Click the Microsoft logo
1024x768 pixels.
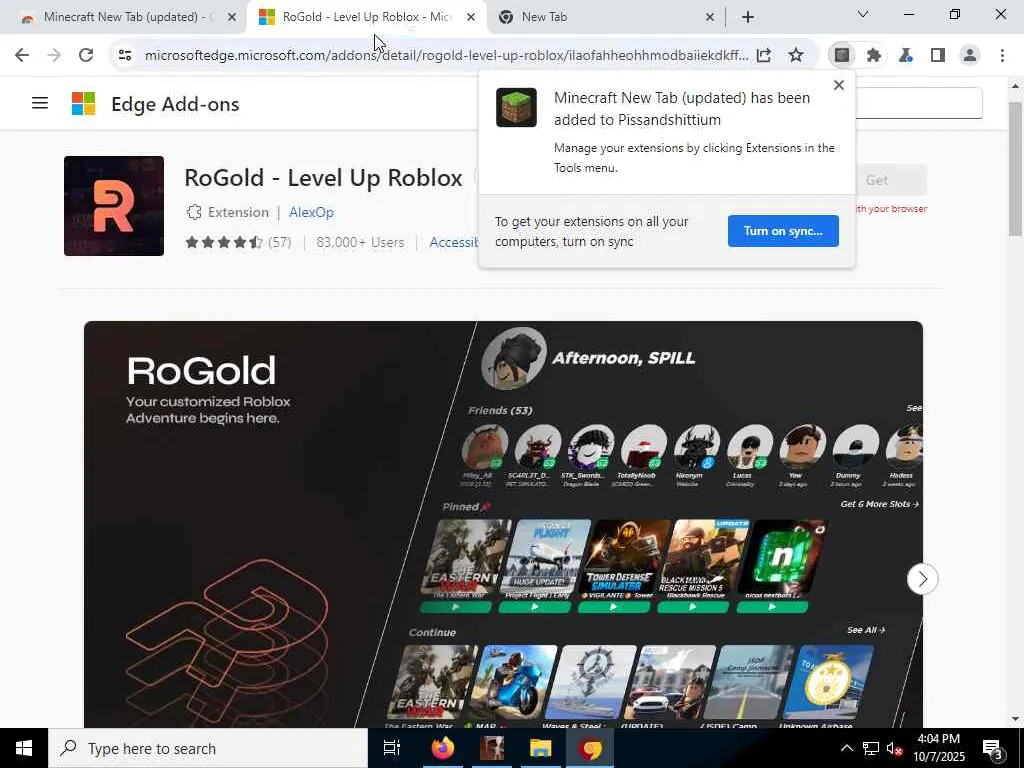84,104
